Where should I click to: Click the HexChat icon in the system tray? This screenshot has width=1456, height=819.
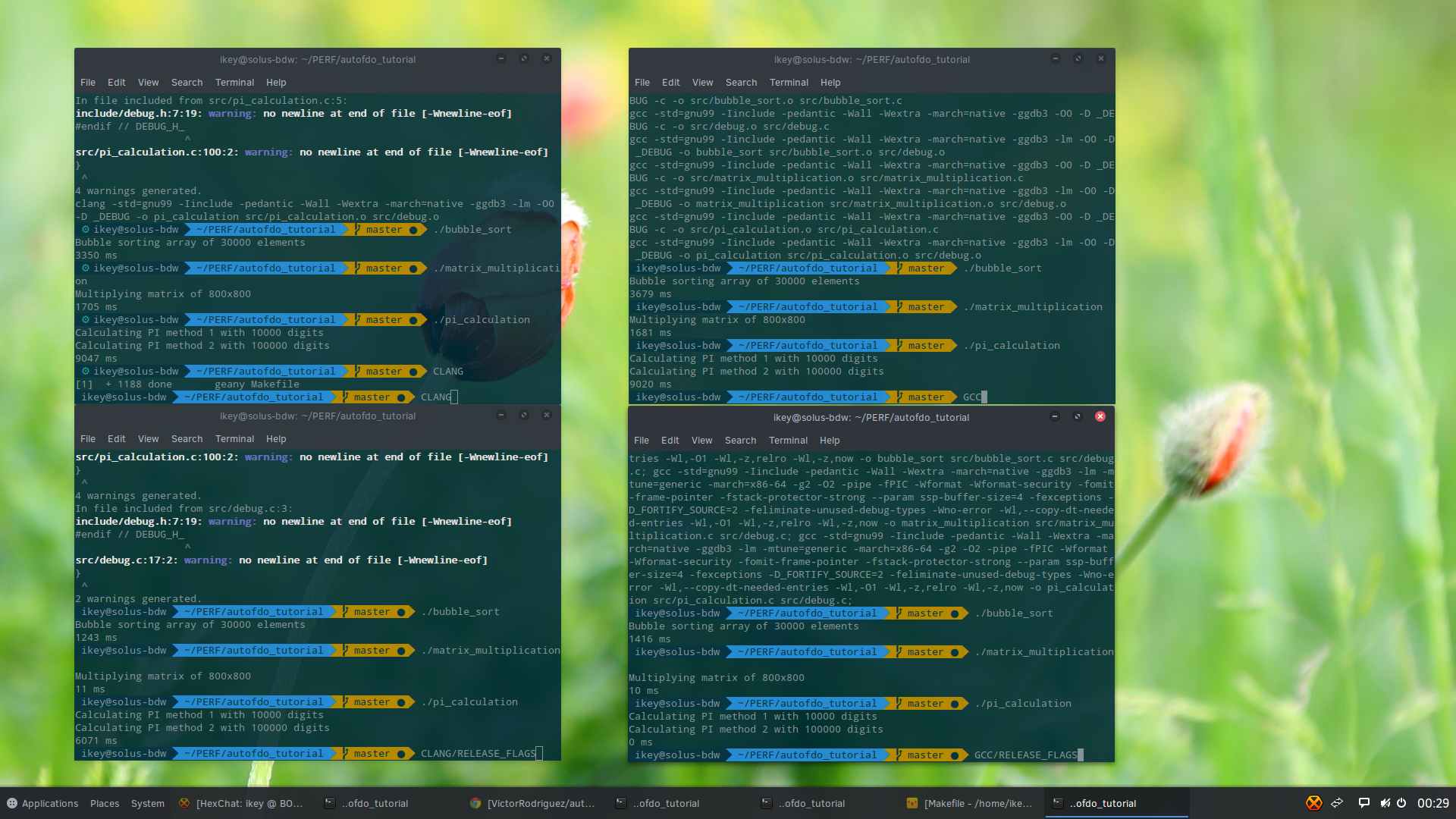(1313, 803)
